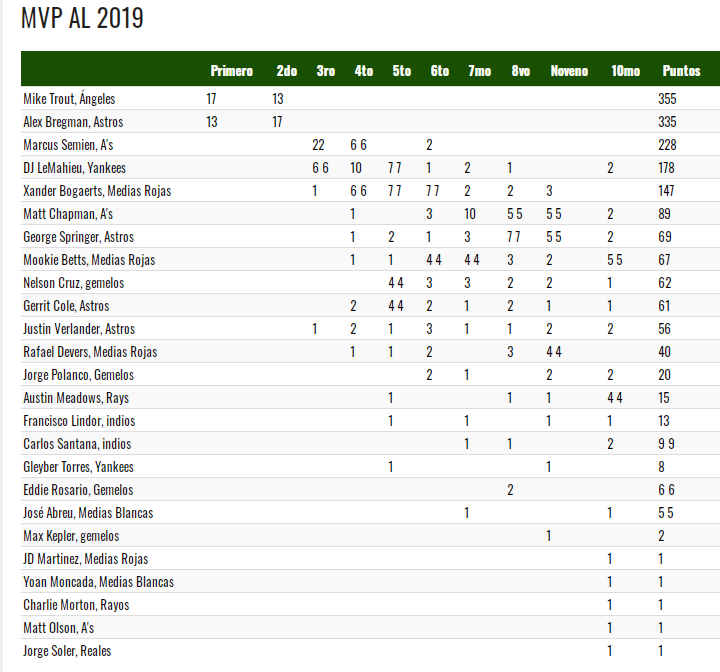
Task: Select the 10mo column header
Action: pos(625,71)
